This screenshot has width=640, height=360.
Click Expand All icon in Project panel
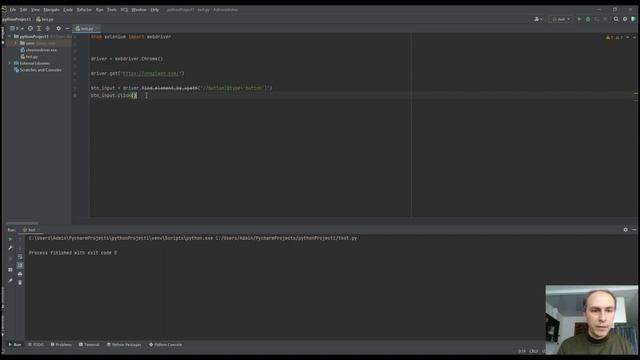tap(39, 29)
